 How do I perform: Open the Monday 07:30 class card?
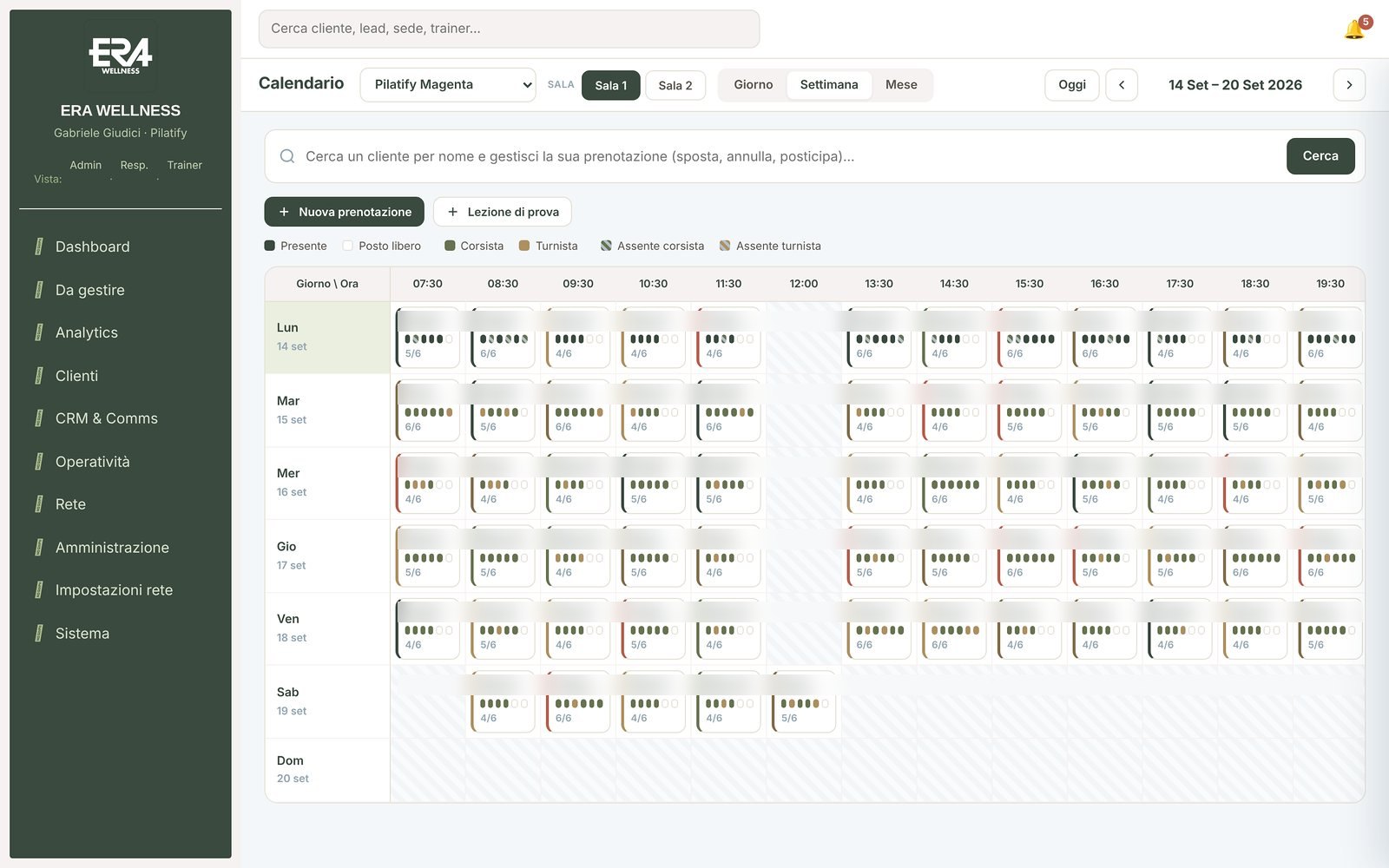coord(428,338)
